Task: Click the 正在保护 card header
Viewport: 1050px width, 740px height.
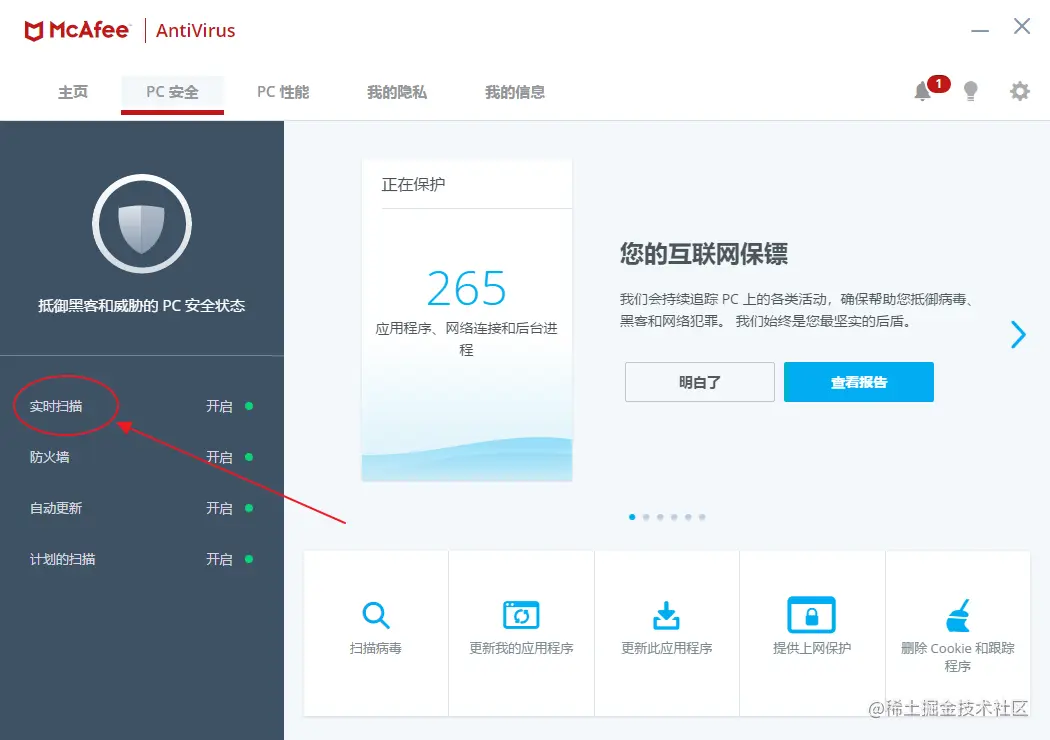Action: tap(413, 184)
